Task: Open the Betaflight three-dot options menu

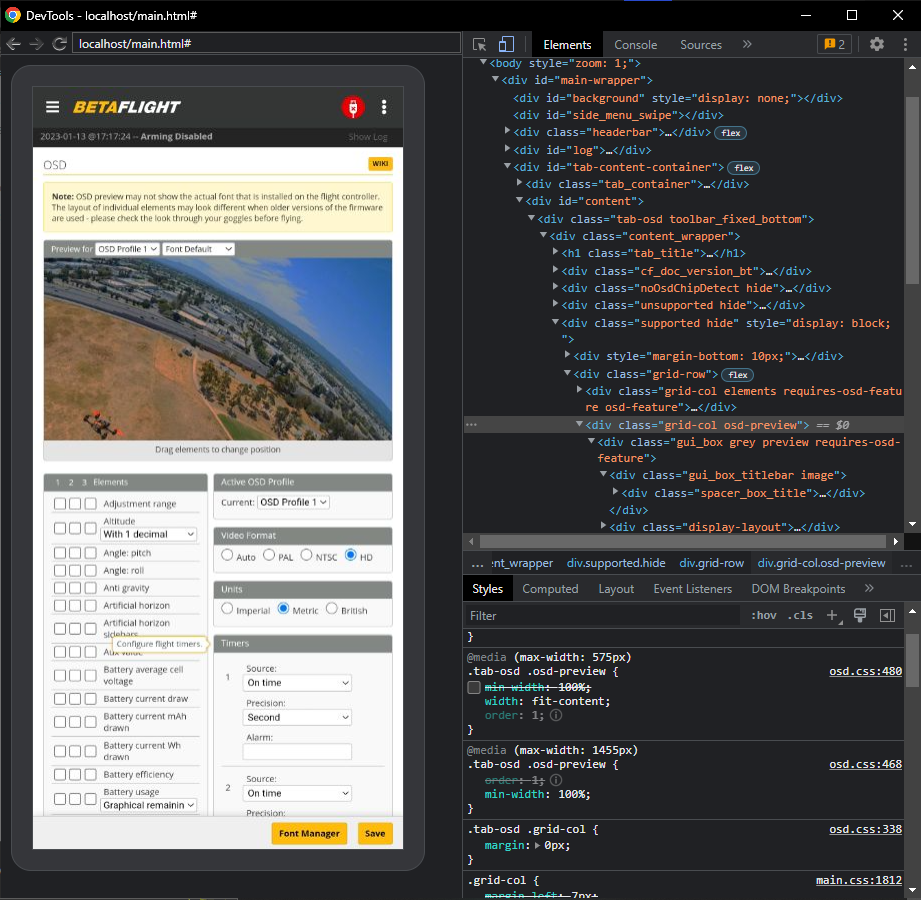Action: pos(384,107)
